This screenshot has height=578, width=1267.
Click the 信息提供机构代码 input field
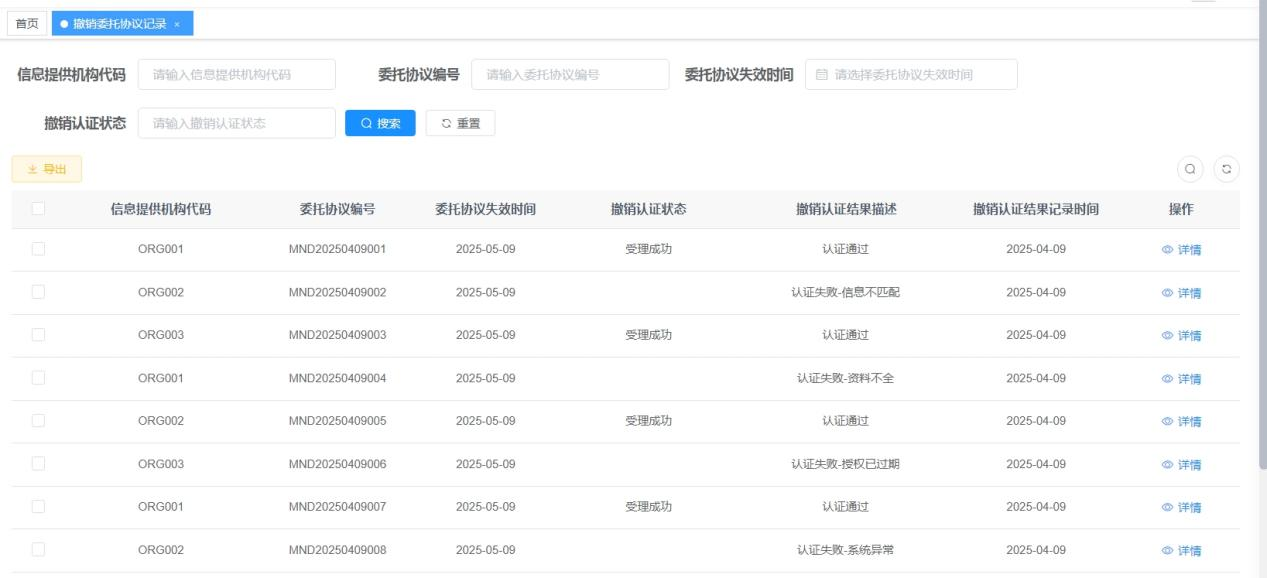(x=235, y=74)
